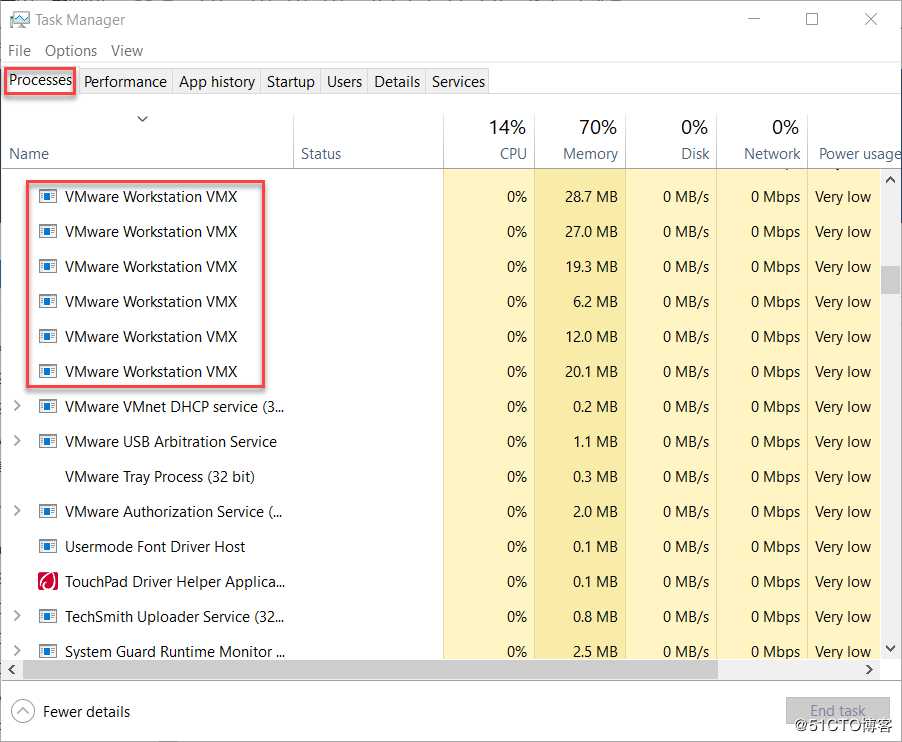Screen dimensions: 902x742
Task: Open the View menu
Action: pos(127,51)
